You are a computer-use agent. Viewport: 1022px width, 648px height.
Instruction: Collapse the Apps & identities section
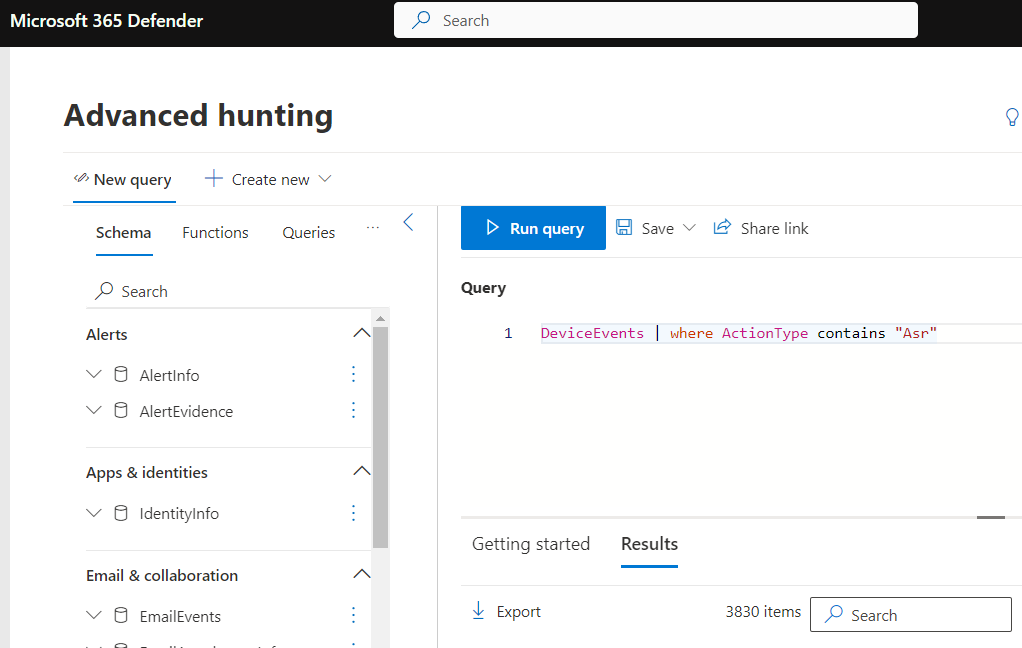pos(362,471)
